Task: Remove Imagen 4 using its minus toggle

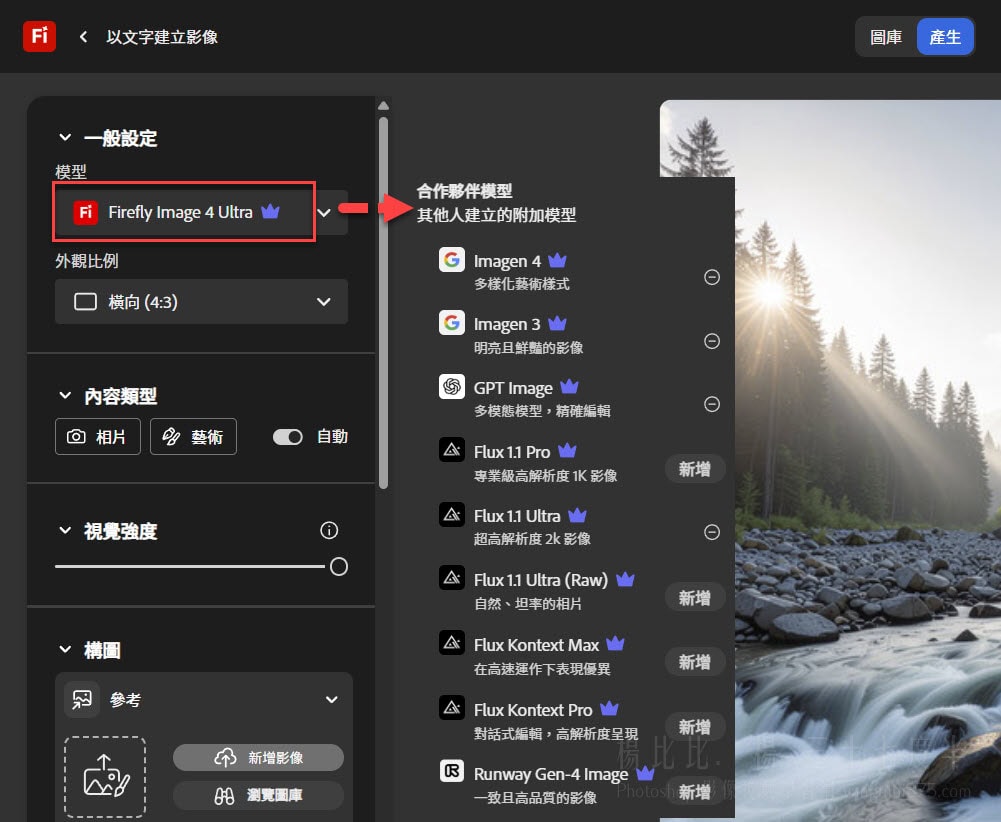Action: pos(711,277)
